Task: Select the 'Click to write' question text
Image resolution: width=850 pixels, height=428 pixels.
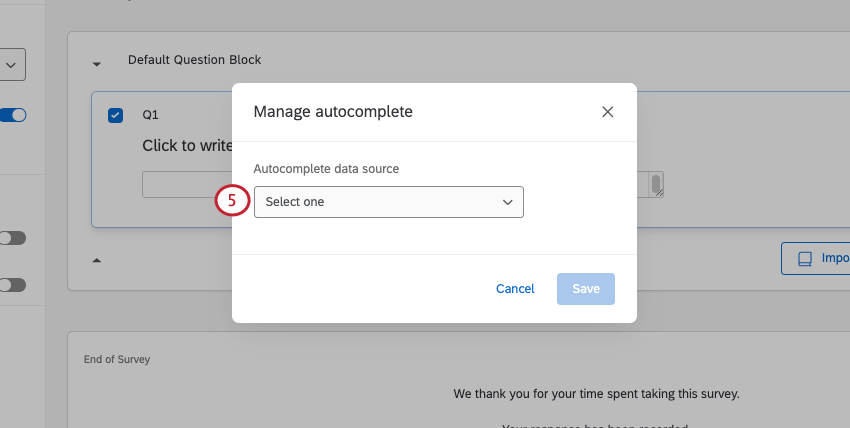Action: pyautogui.click(x=187, y=145)
